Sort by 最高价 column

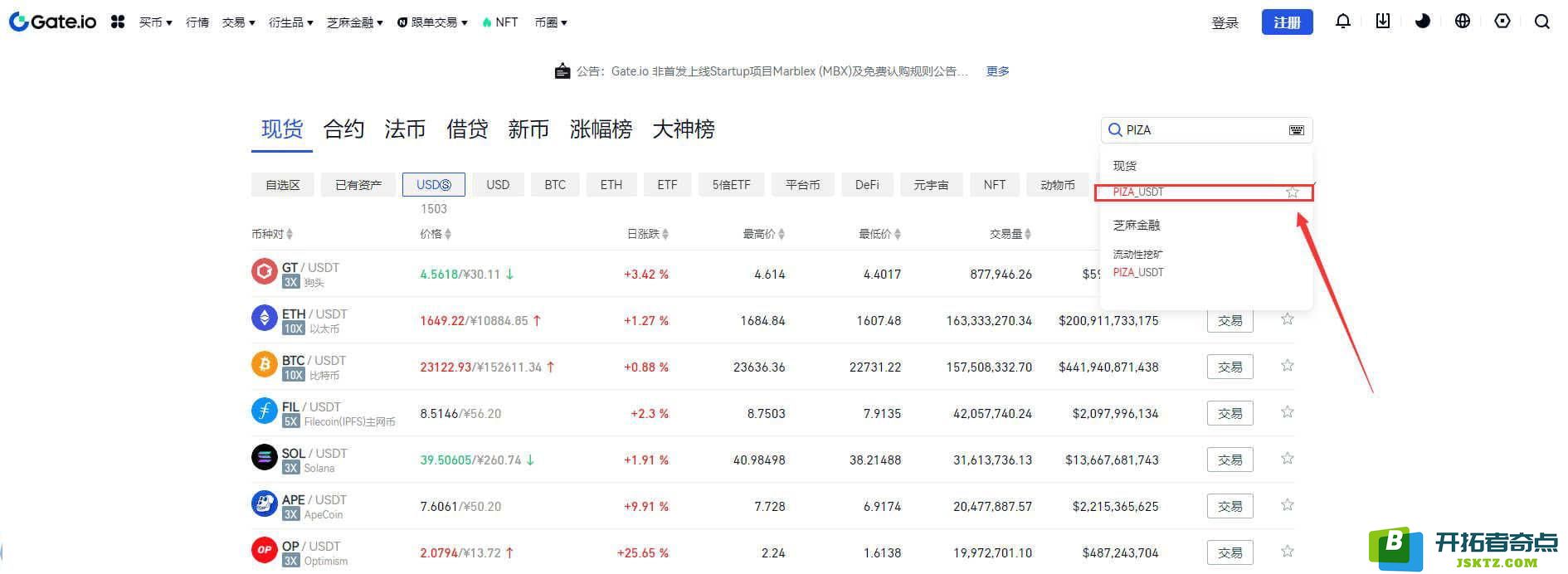point(764,234)
